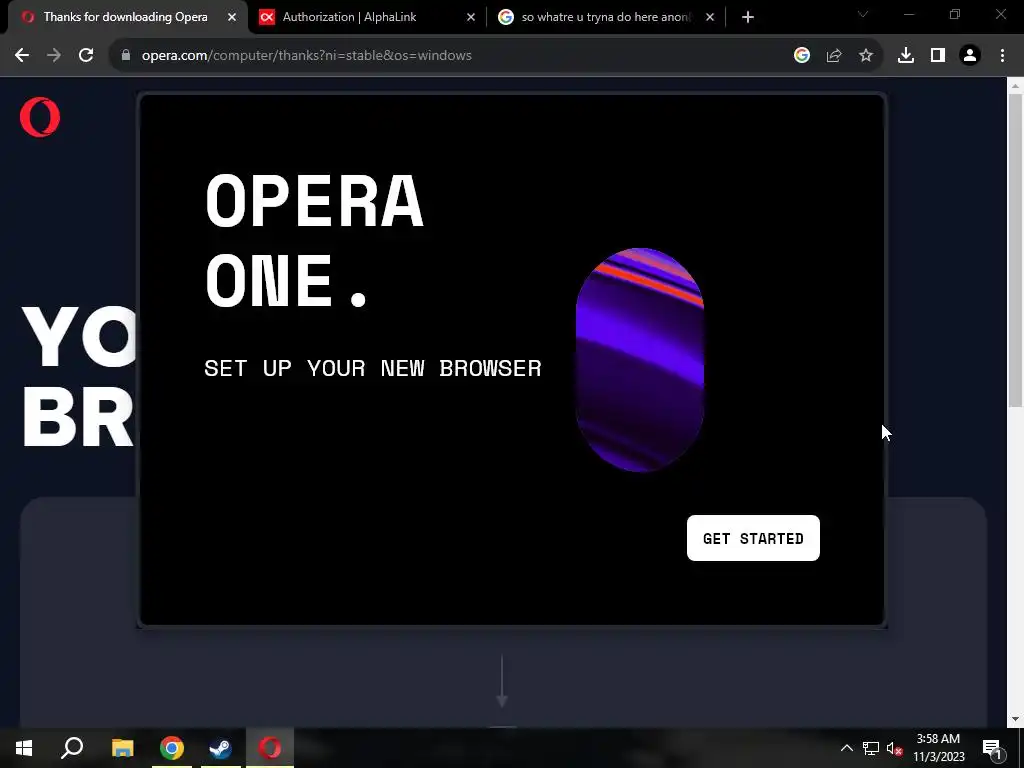The height and width of the screenshot is (768, 1024).
Task: Share this page using the share icon
Action: (834, 56)
